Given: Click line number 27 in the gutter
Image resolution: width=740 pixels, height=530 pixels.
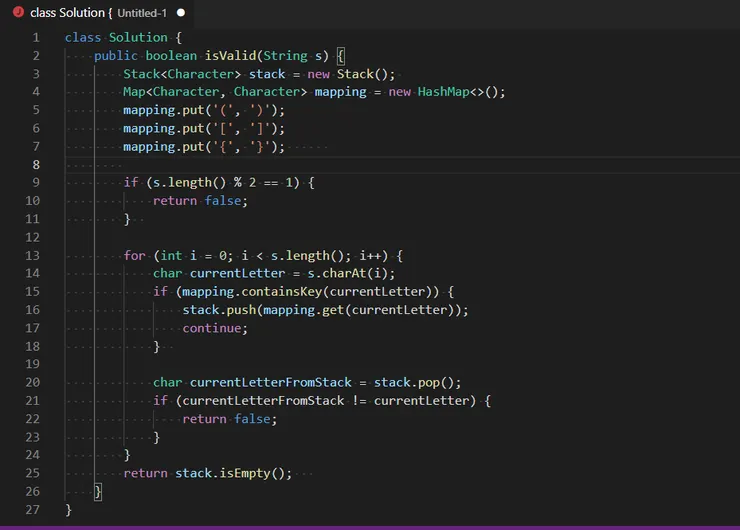Looking at the screenshot, I should [x=32, y=510].
